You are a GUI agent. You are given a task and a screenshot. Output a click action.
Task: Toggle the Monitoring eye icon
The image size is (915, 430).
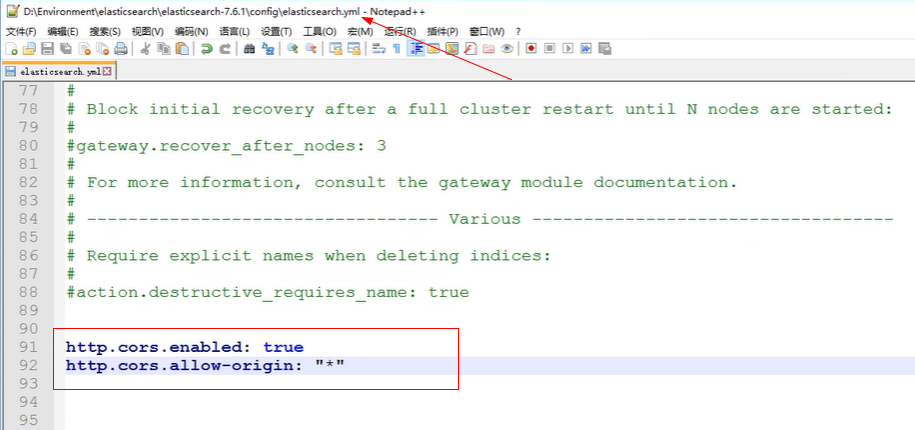point(507,49)
